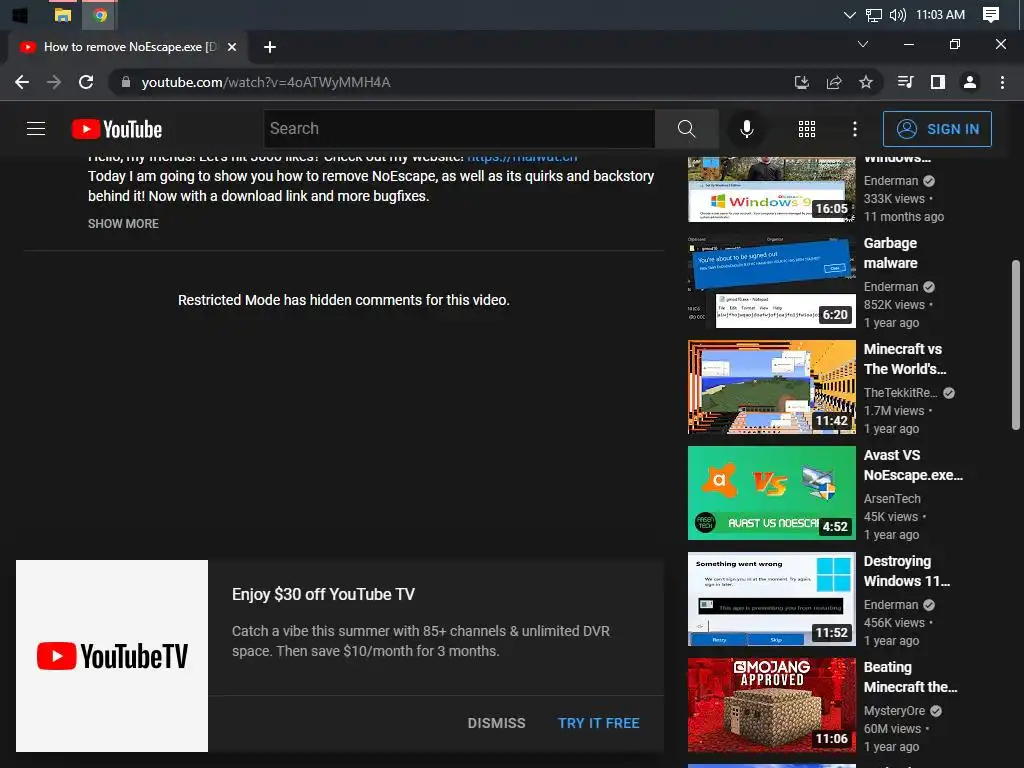Go forward in Chrome

point(54,82)
